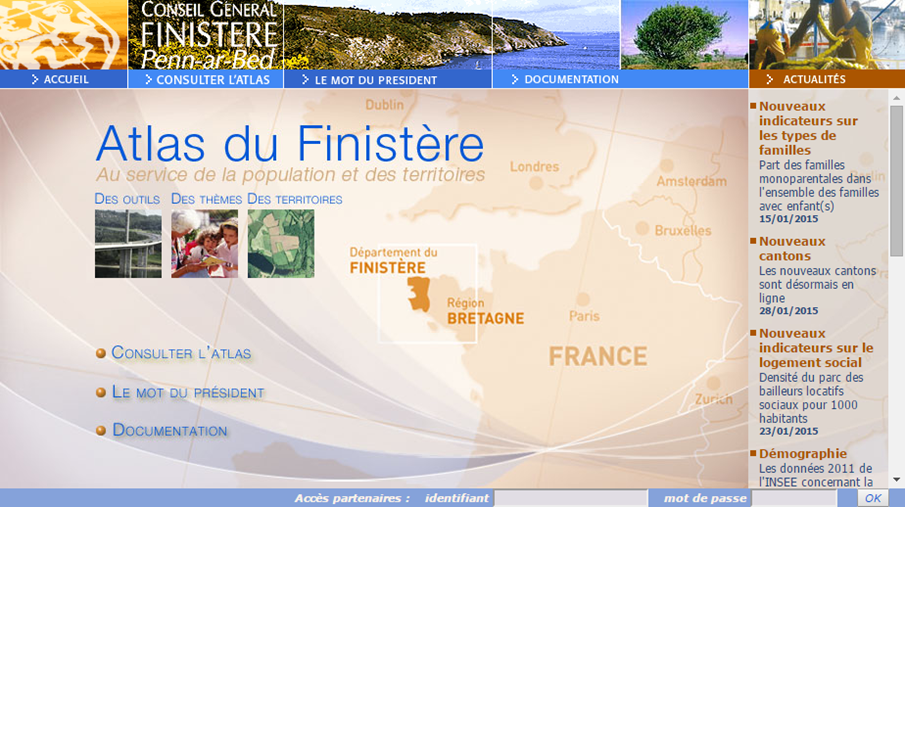Screen dimensions: 905x732
Task: Click the bullet icon beside main Documentation link
Action: [101, 431]
